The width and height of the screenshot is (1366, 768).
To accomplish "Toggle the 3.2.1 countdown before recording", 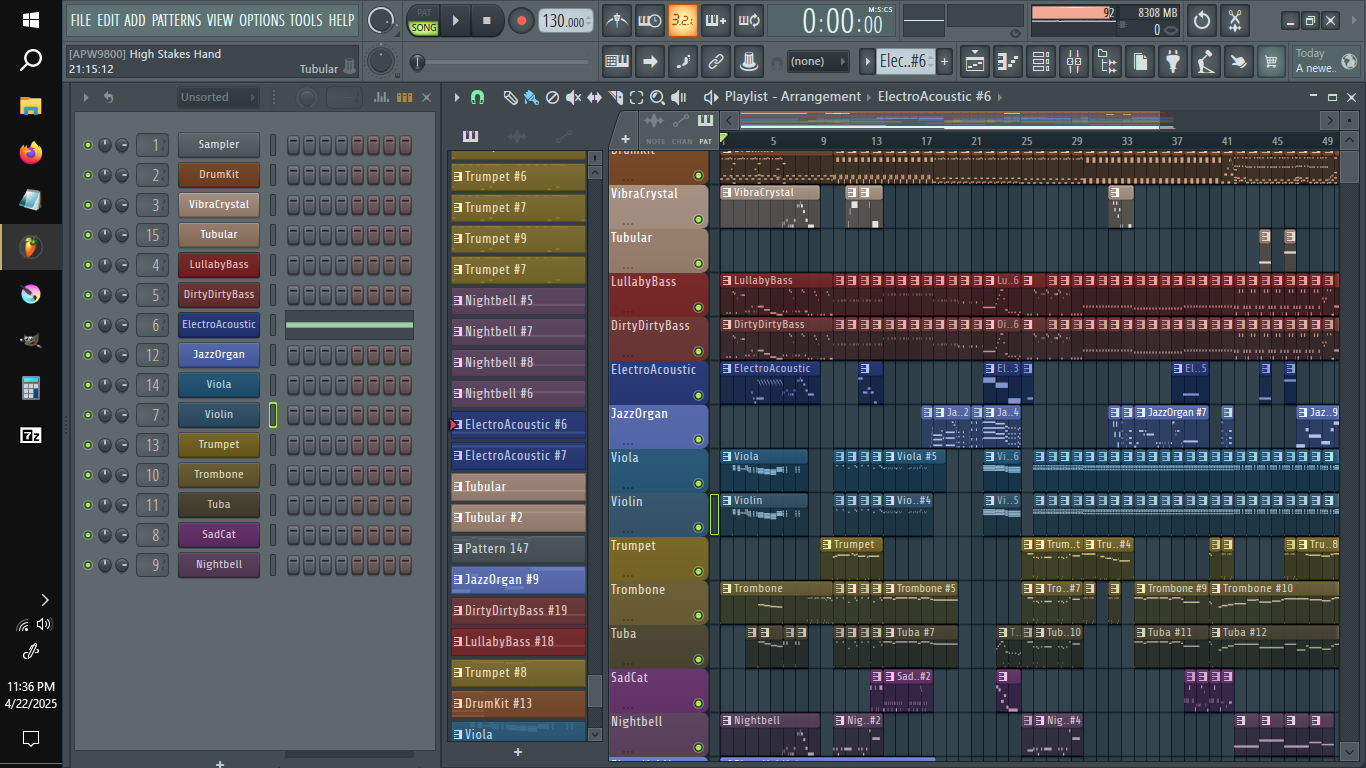I will [x=683, y=20].
